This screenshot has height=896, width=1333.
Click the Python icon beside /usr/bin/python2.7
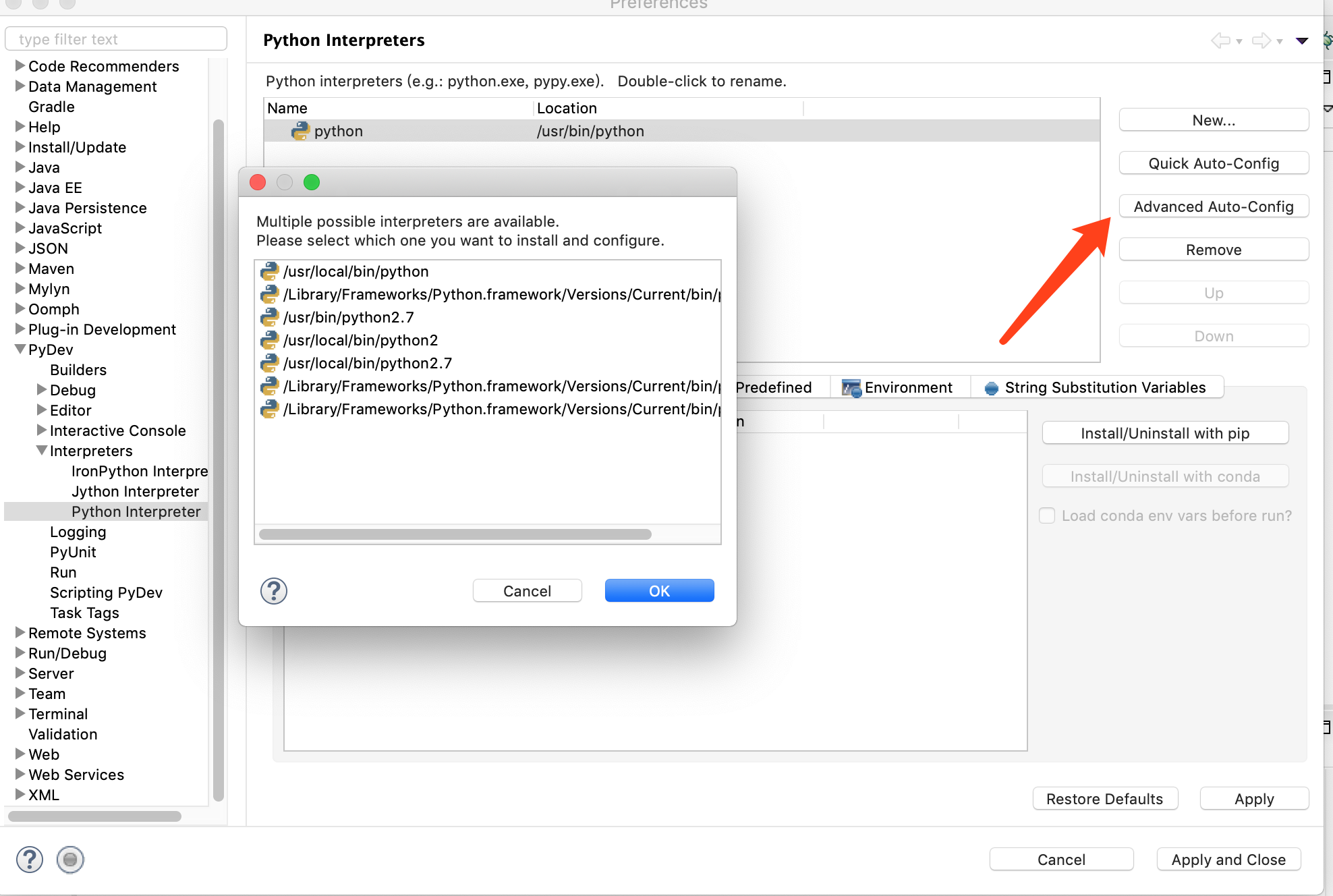click(x=270, y=317)
